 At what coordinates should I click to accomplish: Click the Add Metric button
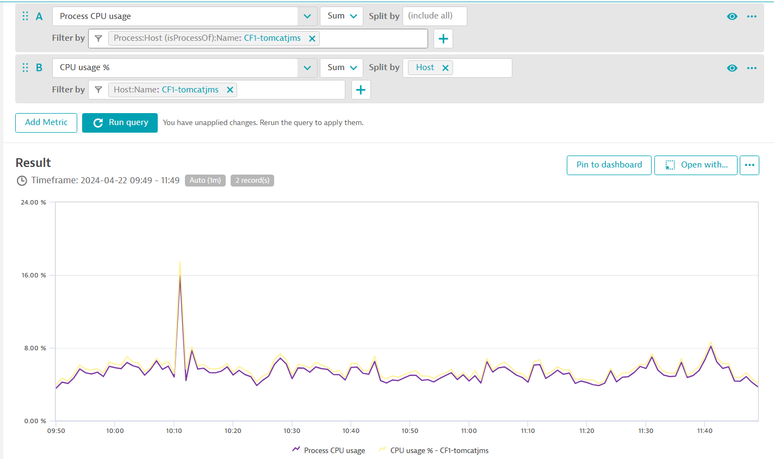click(46, 122)
